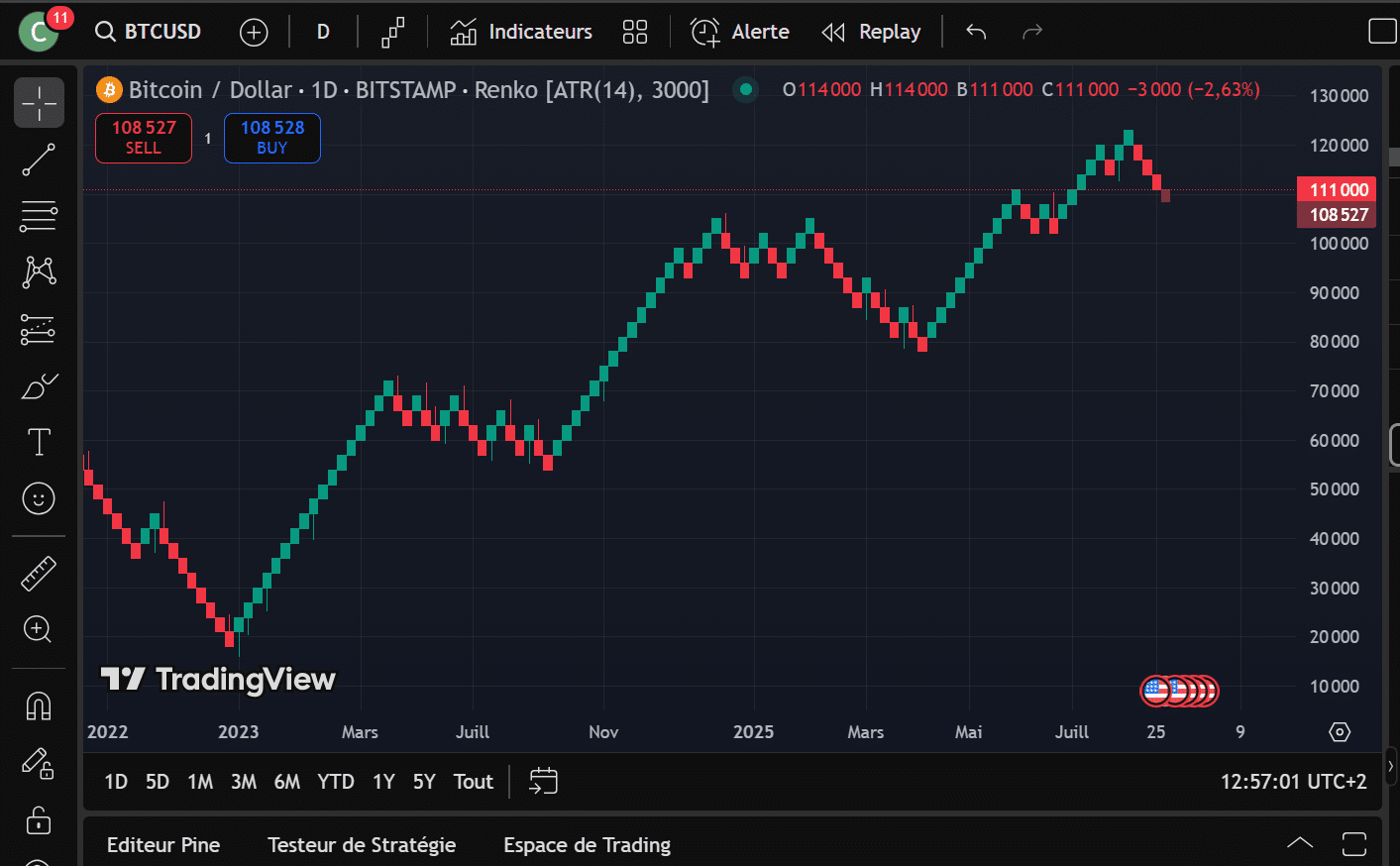Select the trend line drawing tool
Image resolution: width=1400 pixels, height=866 pixels.
(x=39, y=160)
